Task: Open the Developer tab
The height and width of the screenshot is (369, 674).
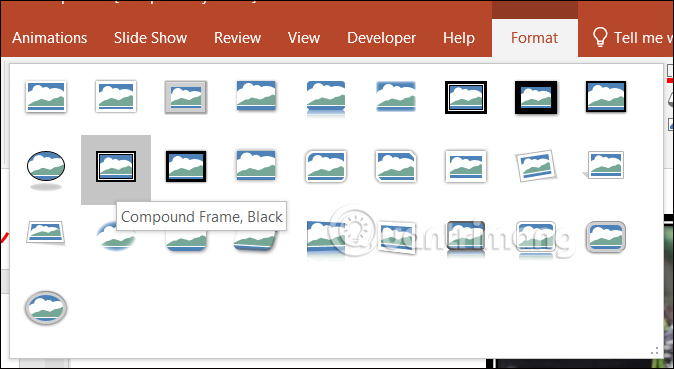Action: [381, 38]
